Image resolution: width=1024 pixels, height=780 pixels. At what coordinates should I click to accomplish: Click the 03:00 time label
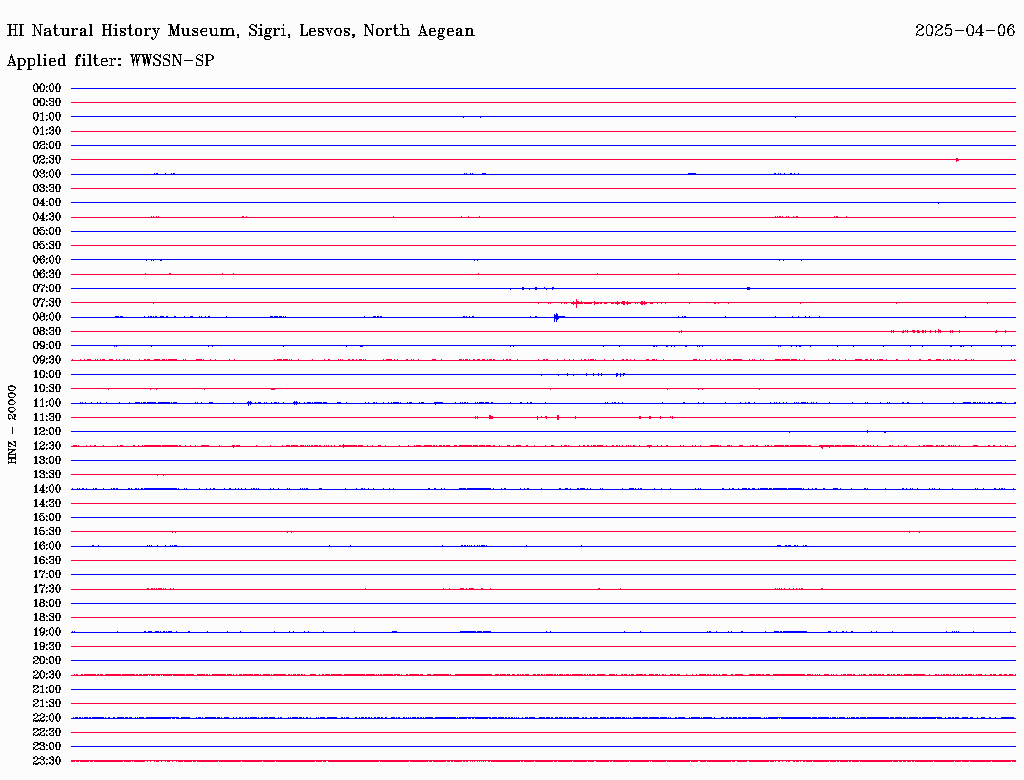47,174
